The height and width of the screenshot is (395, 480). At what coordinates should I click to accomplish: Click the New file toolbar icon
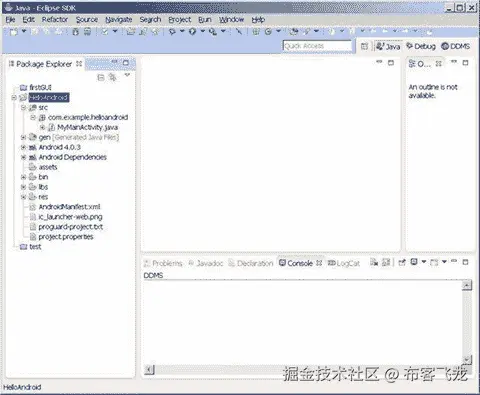click(x=13, y=32)
